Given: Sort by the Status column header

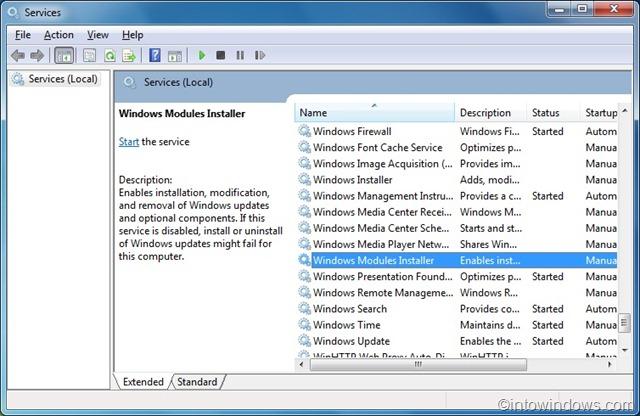Looking at the screenshot, I should pos(553,113).
